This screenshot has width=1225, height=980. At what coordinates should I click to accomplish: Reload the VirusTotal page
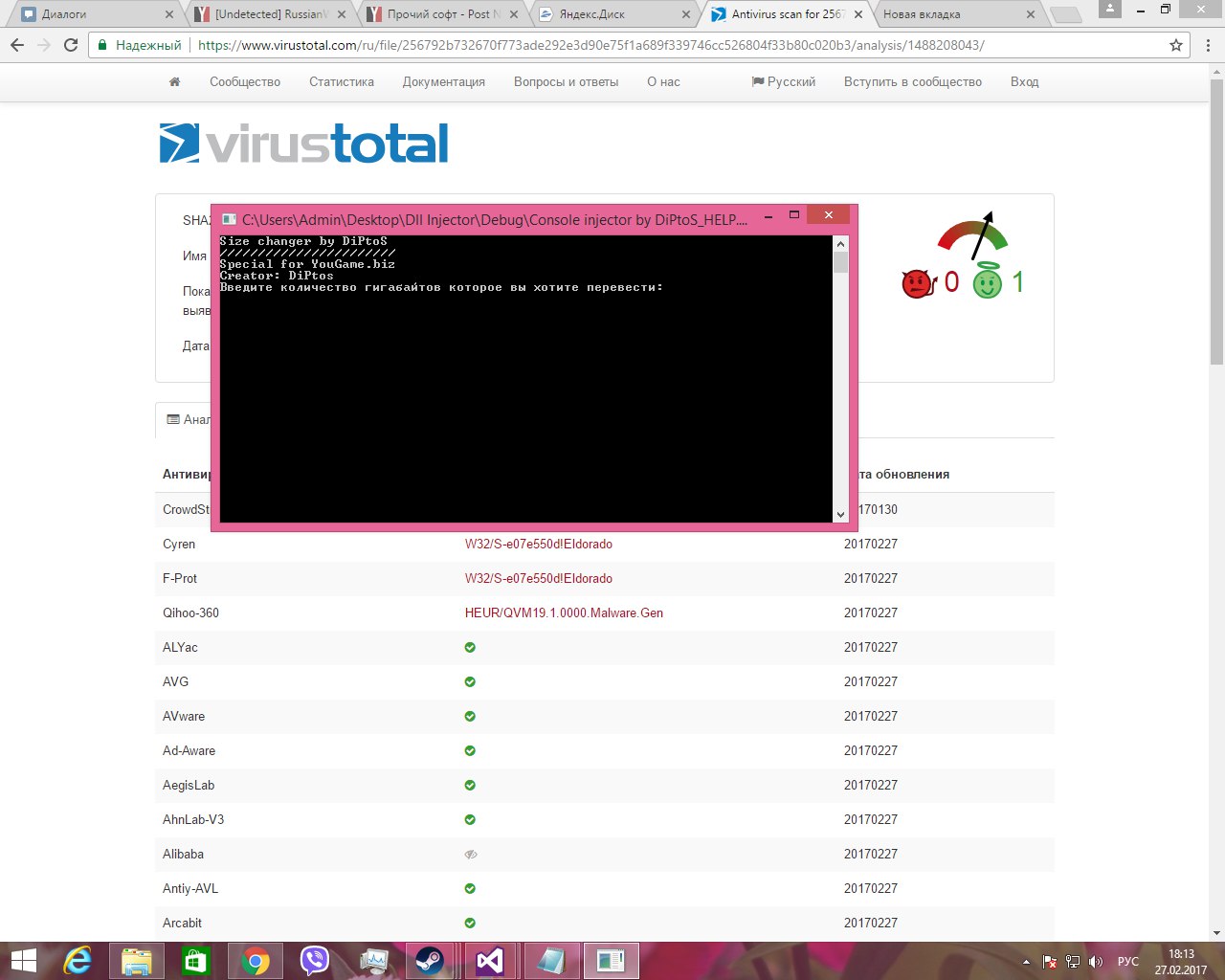71,45
